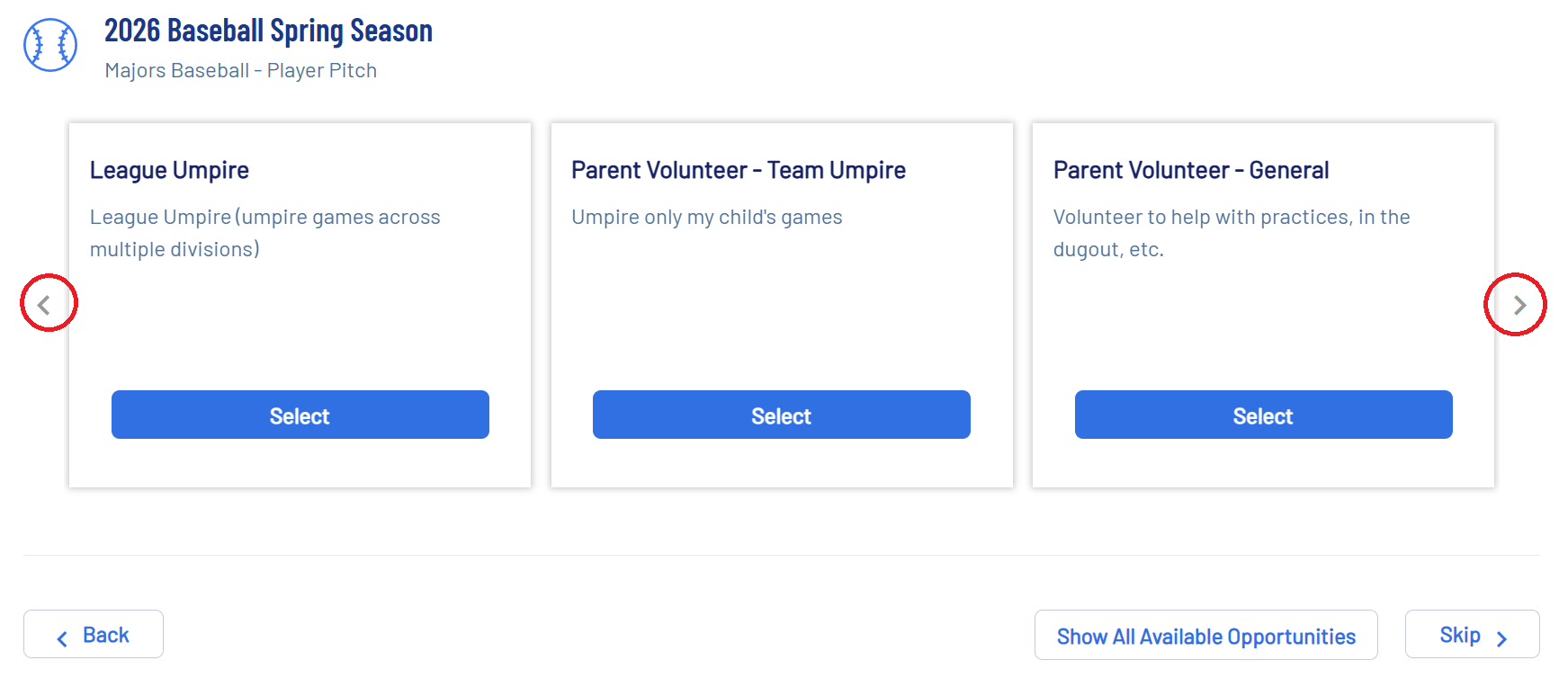The image size is (1568, 678).
Task: Show All Available Opportunities
Action: [x=1205, y=636]
